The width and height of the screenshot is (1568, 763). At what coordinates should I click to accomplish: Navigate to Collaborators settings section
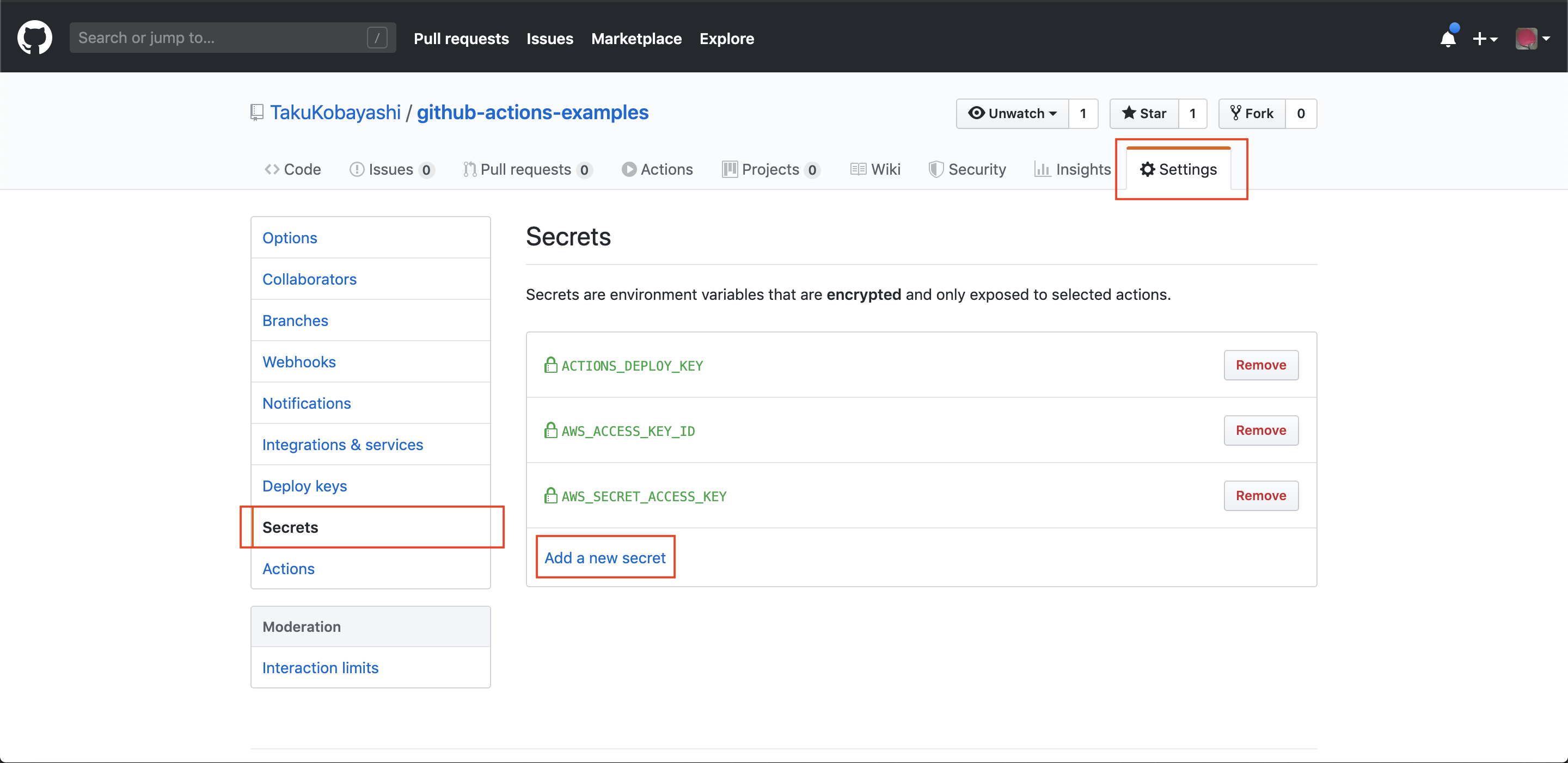(x=308, y=279)
